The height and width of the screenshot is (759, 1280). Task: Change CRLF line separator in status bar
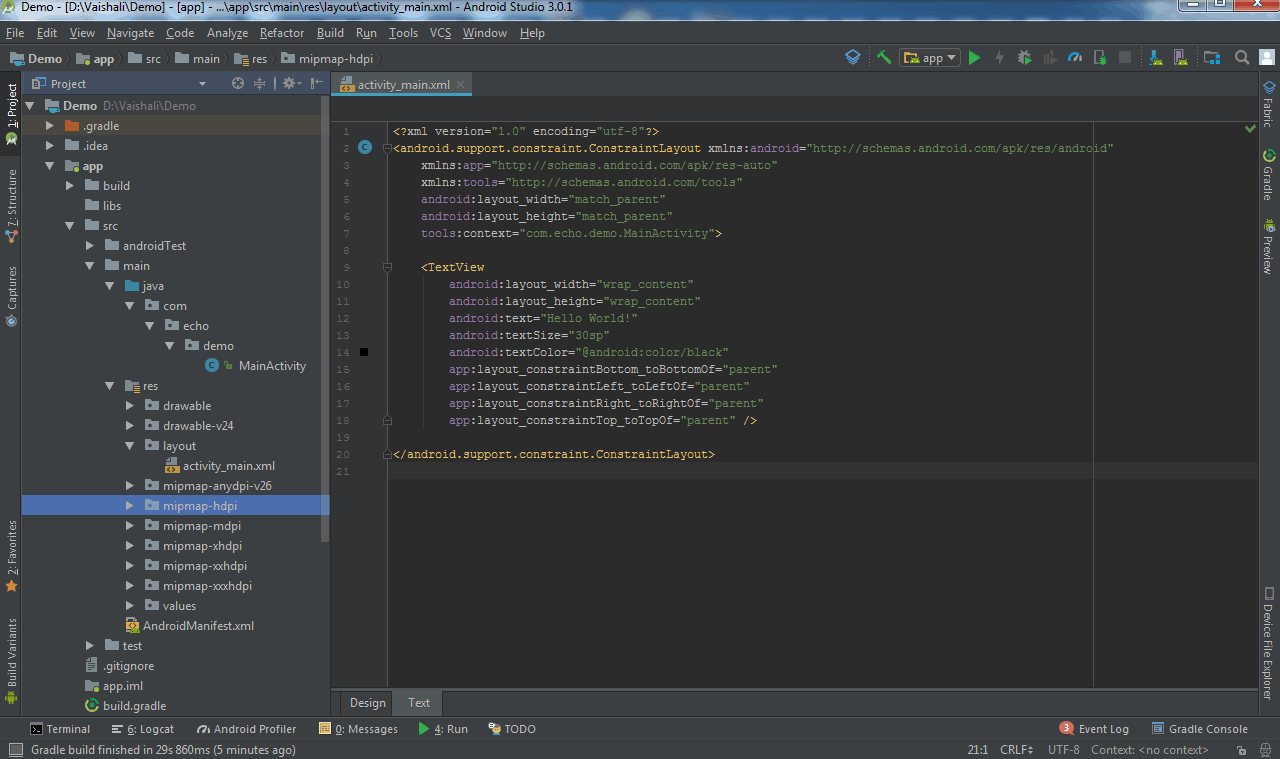[1017, 750]
